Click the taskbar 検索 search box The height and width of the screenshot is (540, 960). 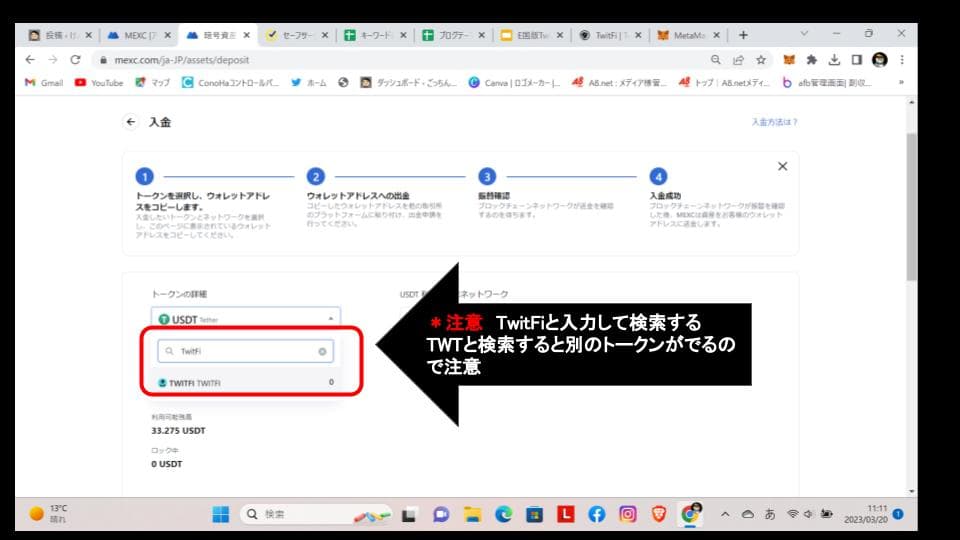(x=316, y=514)
